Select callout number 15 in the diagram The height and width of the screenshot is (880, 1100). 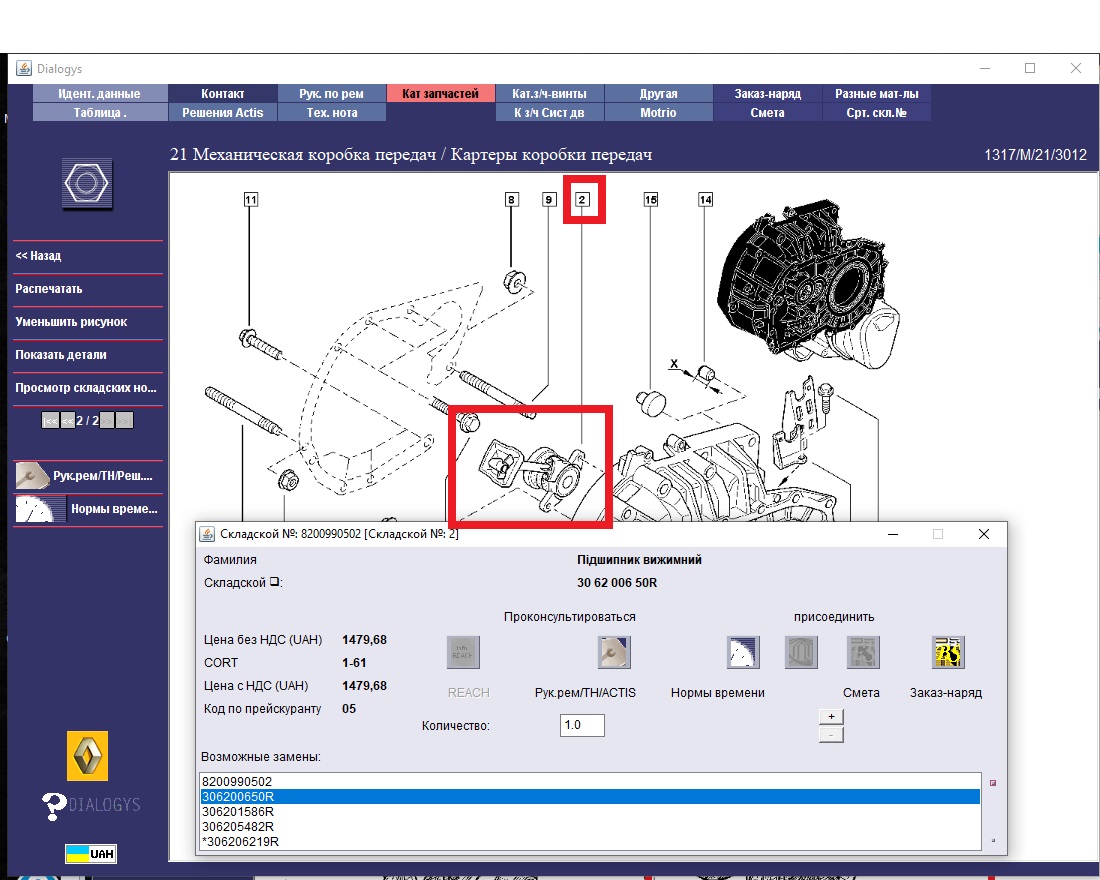coord(650,199)
